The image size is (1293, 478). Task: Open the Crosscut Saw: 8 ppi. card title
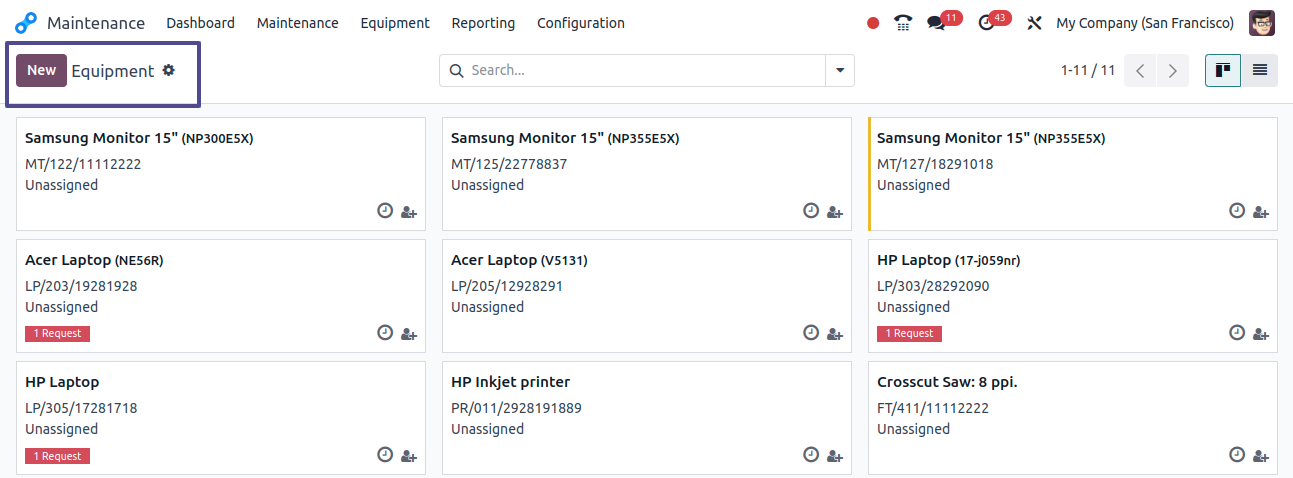[x=947, y=382]
